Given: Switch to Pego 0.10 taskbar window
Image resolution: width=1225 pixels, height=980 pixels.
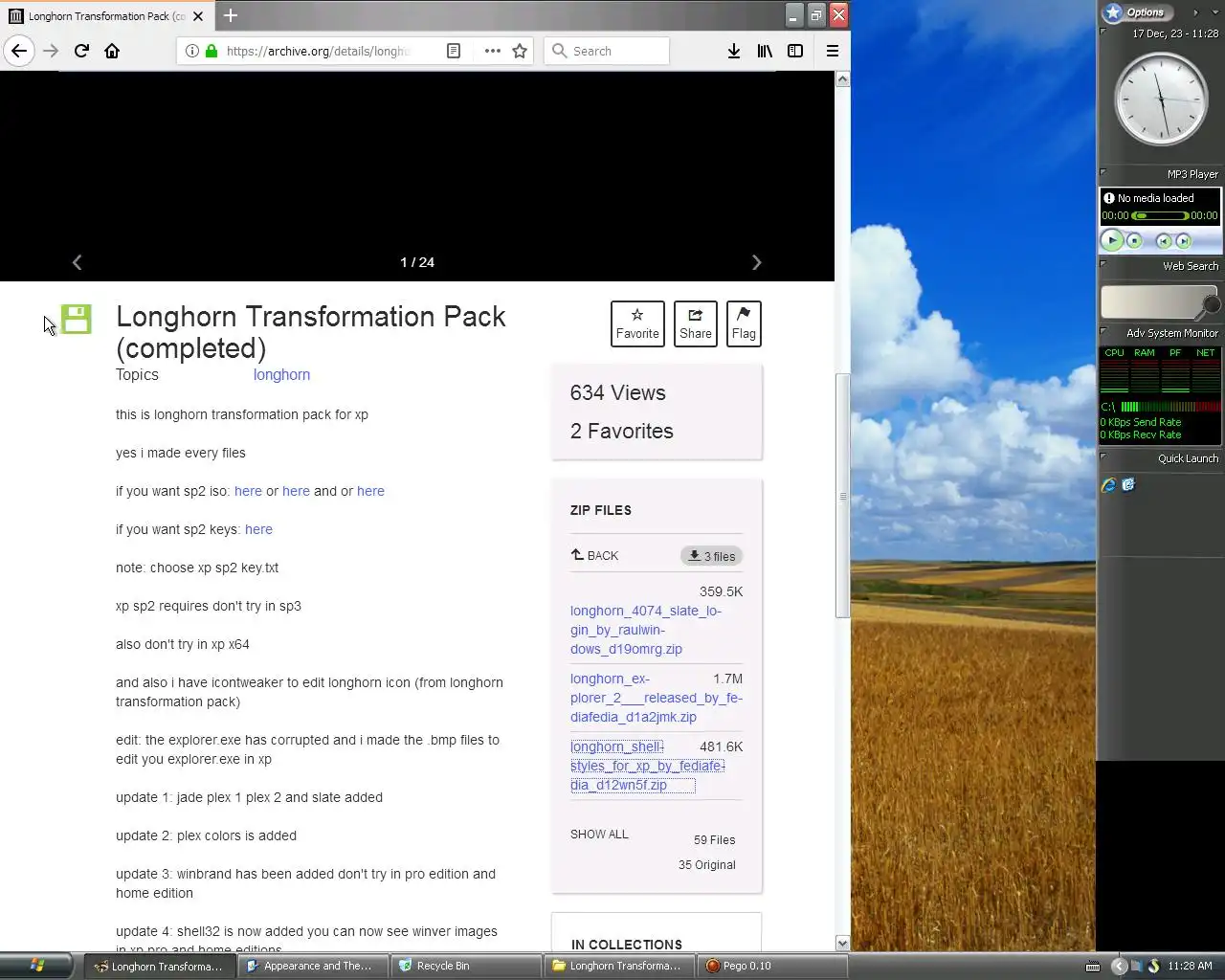Looking at the screenshot, I should [x=773, y=966].
